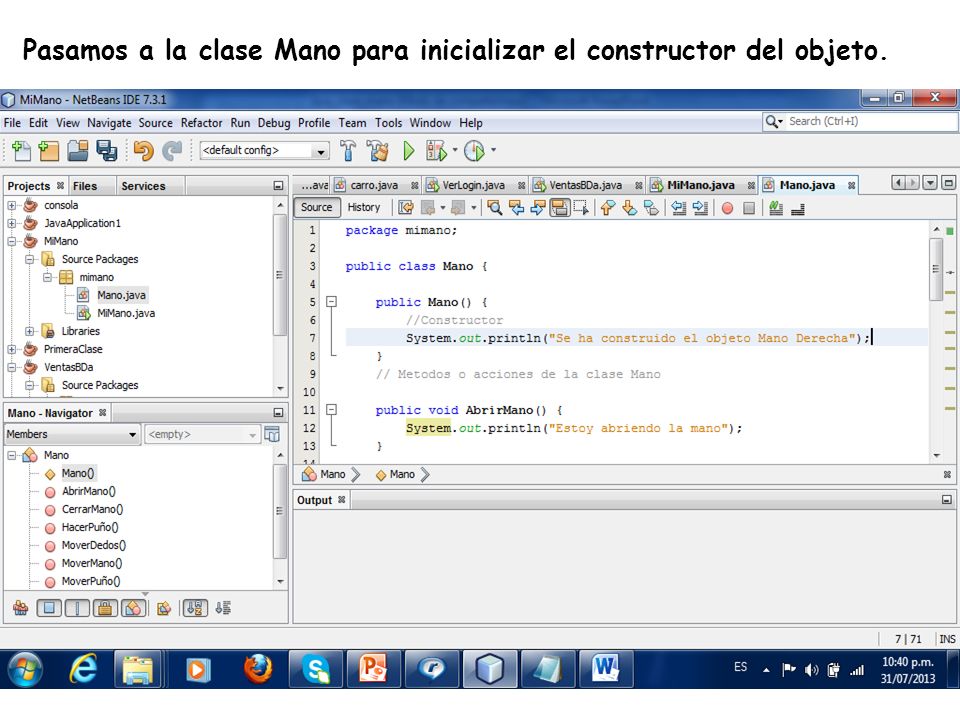Collapse code fold at line 11
The image size is (960, 720).
click(331, 410)
